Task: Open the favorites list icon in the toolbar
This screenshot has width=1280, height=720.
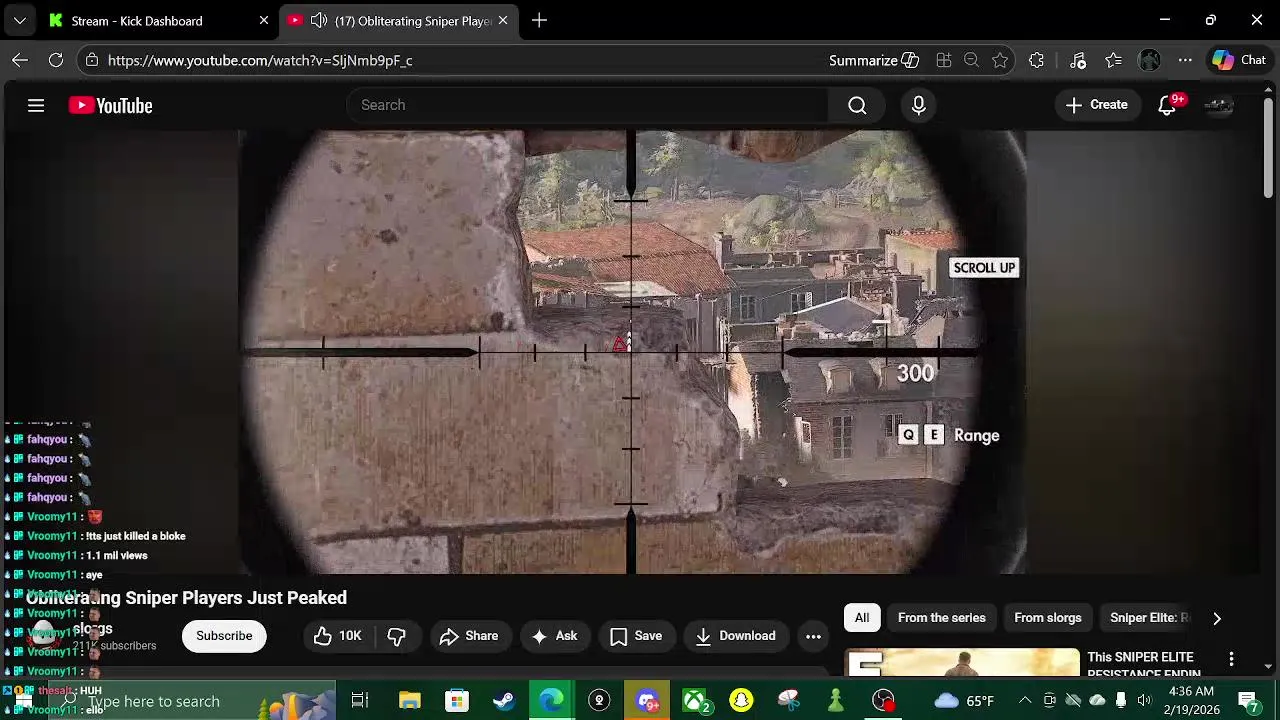Action: tap(1113, 60)
